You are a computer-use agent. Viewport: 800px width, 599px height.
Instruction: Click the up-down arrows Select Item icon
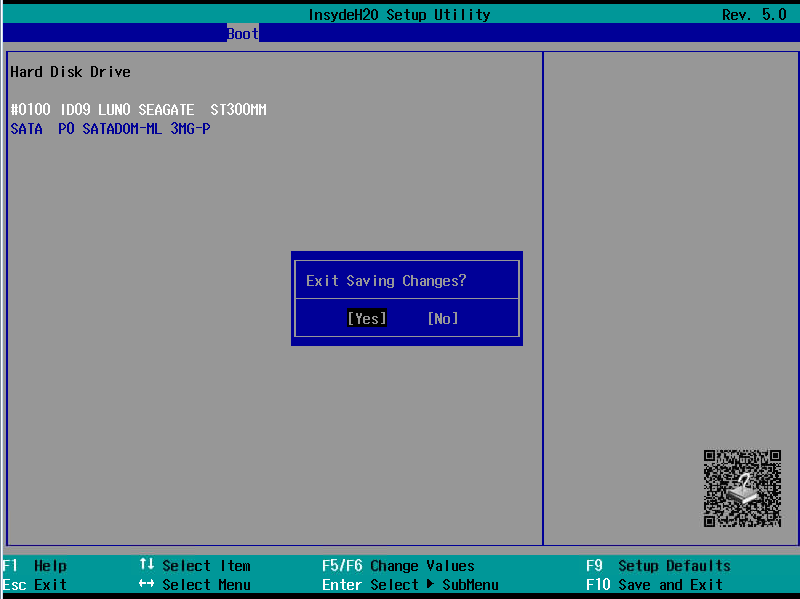pyautogui.click(x=147, y=564)
